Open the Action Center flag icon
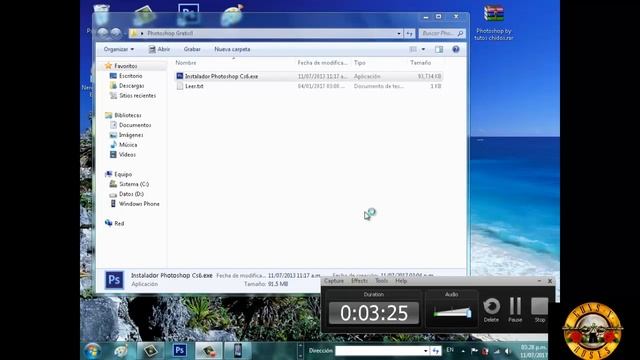This screenshot has width=640, height=360. click(x=474, y=351)
